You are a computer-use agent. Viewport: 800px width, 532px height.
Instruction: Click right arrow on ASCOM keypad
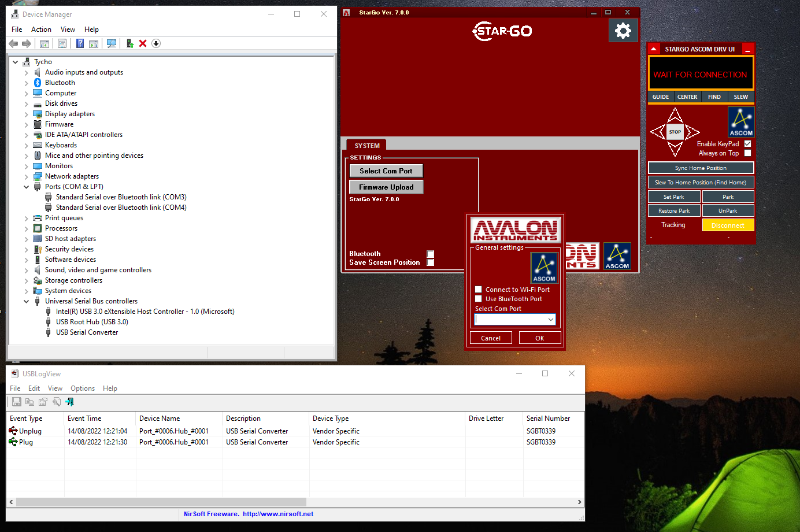[x=692, y=132]
